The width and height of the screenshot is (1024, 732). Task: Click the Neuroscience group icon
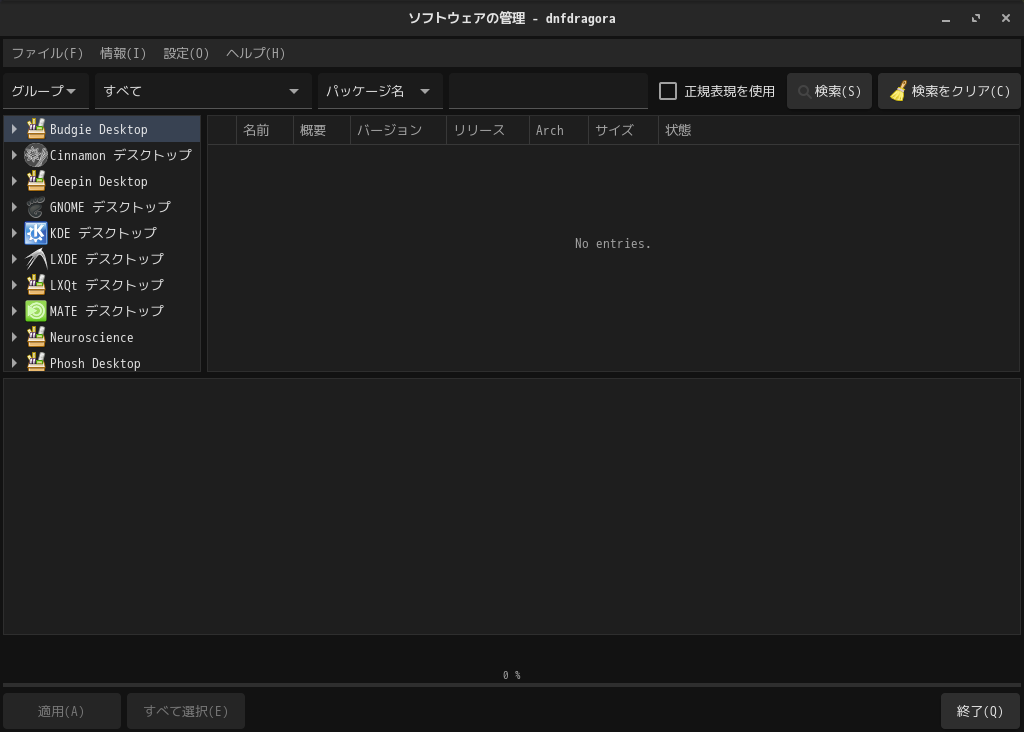tap(36, 337)
